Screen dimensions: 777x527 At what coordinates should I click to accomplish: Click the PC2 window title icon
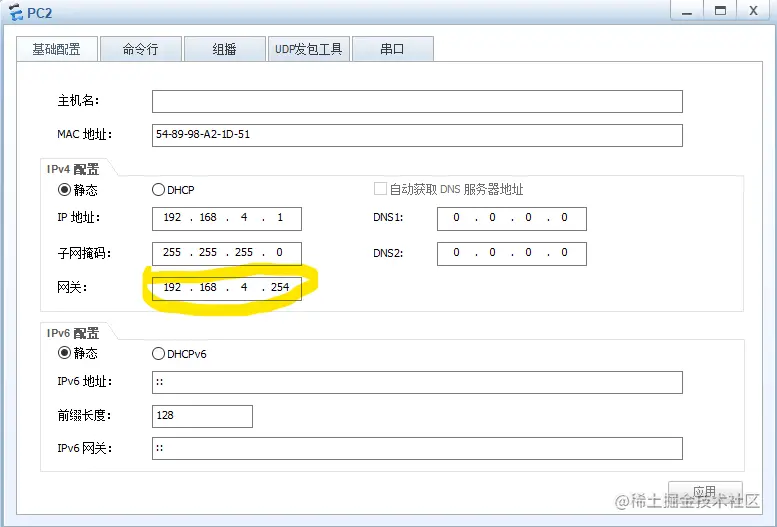tap(16, 12)
